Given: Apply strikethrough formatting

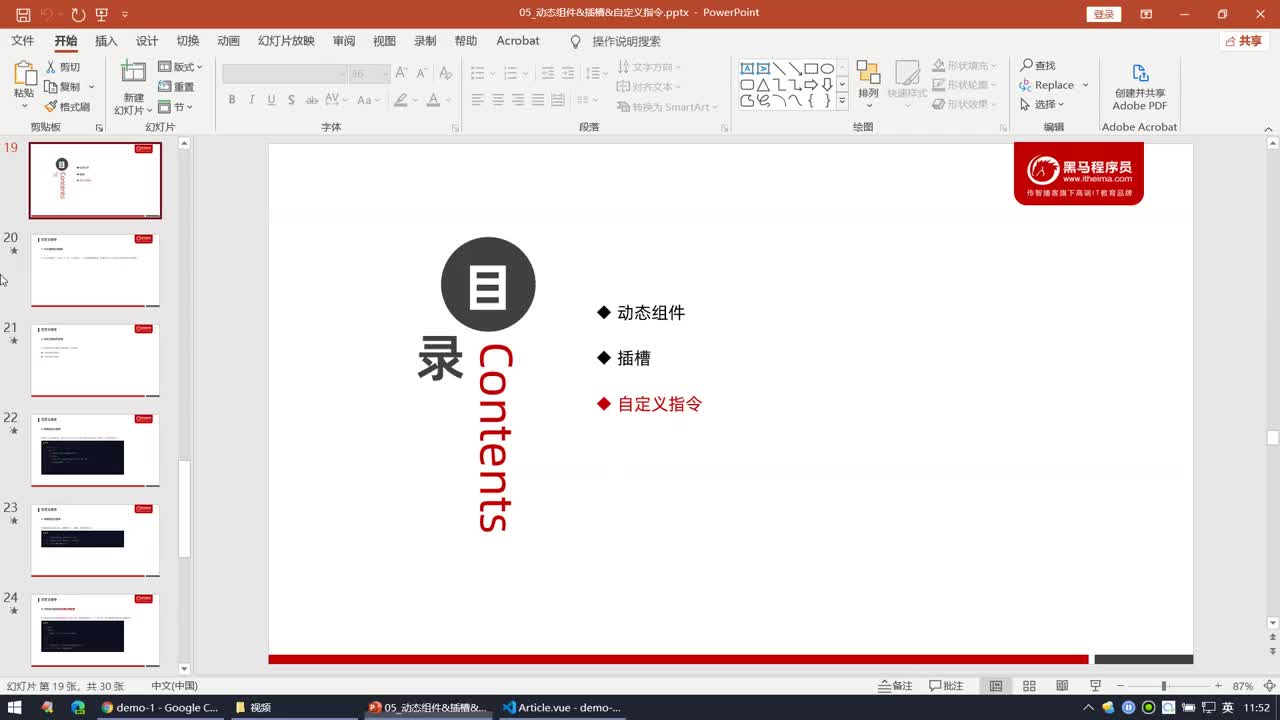Looking at the screenshot, I should pos(312,100).
